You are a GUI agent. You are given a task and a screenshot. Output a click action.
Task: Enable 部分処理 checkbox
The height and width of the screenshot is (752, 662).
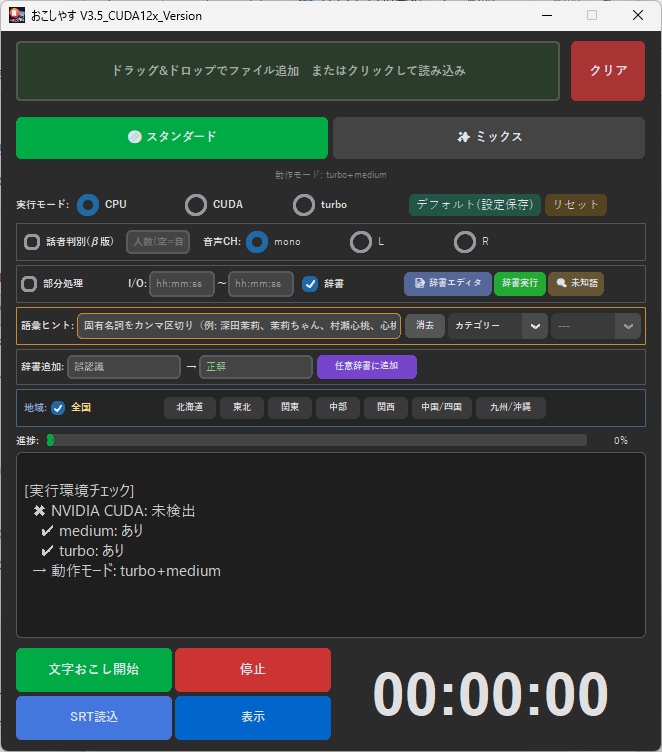pos(29,283)
